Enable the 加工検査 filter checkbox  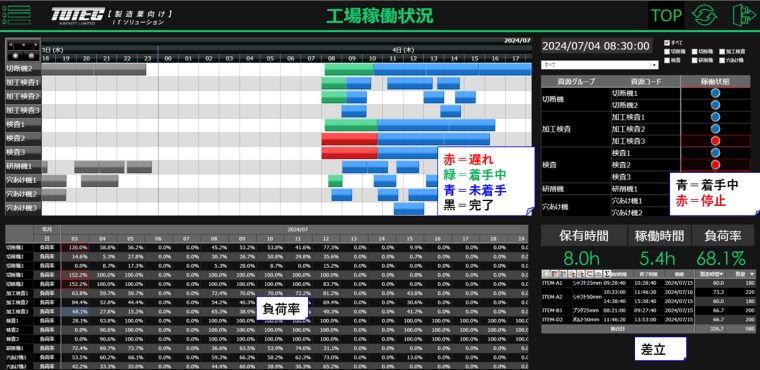(722, 51)
